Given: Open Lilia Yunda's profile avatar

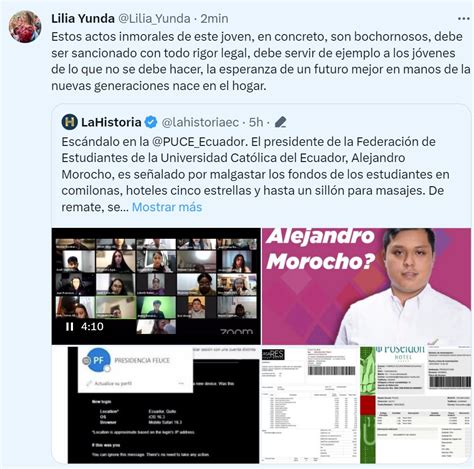Looking at the screenshot, I should tap(25, 27).
